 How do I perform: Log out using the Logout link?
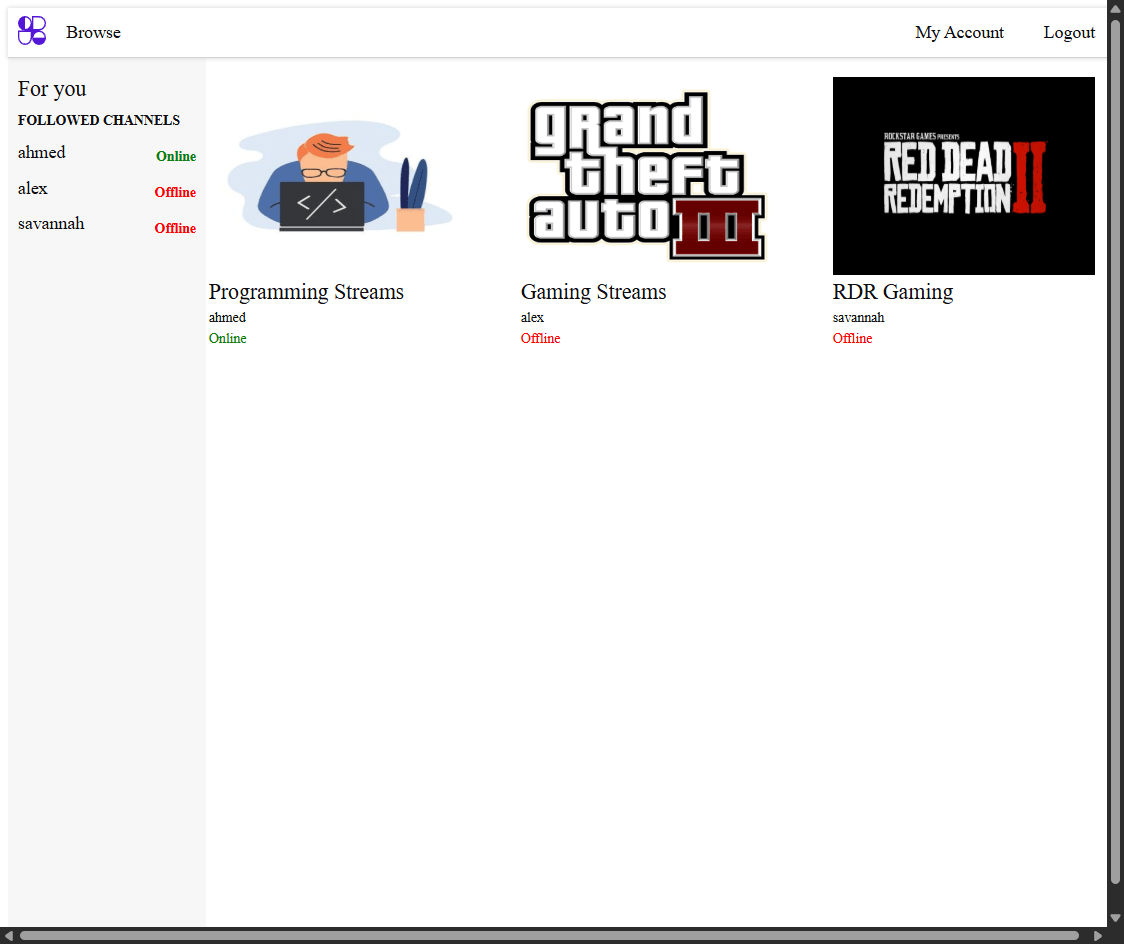[1069, 32]
